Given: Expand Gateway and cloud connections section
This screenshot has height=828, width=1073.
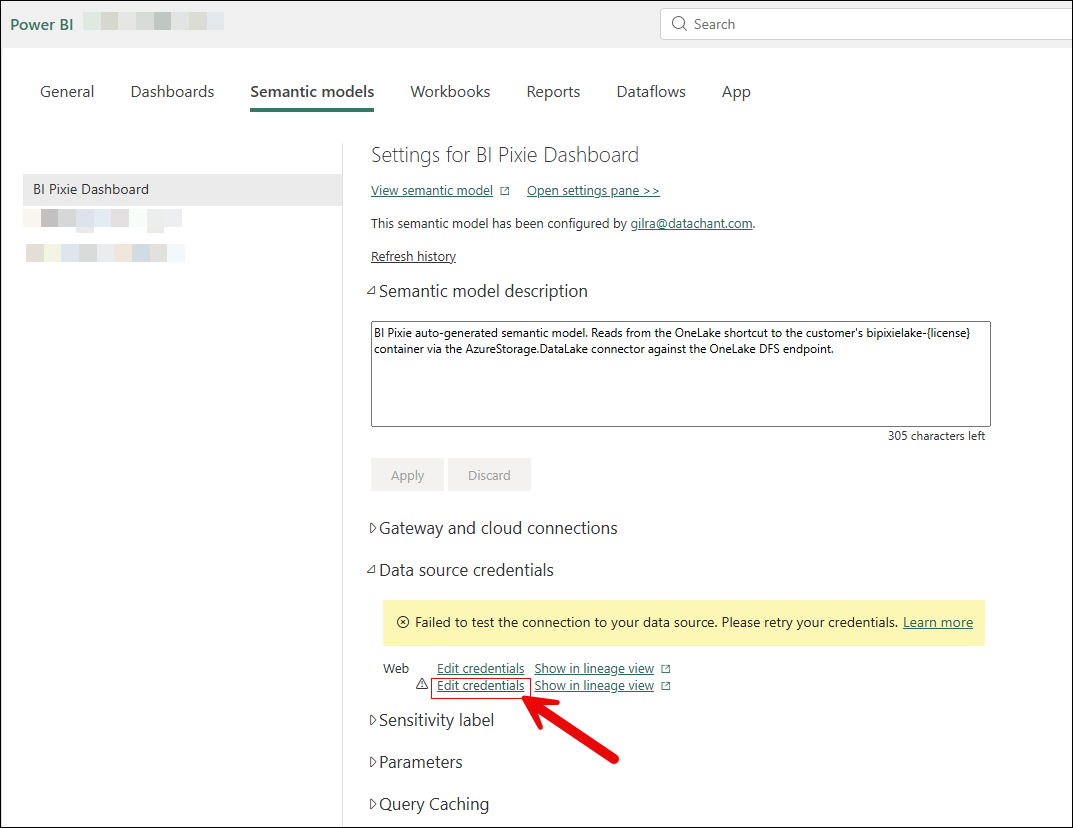Looking at the screenshot, I should (x=372, y=528).
